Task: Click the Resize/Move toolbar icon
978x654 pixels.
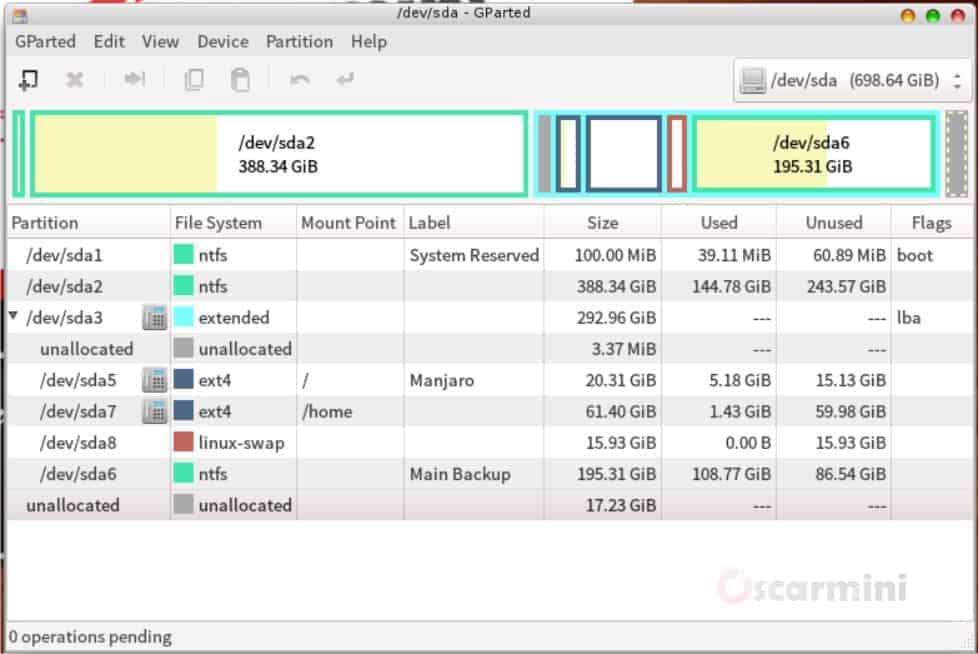Action: click(x=134, y=79)
